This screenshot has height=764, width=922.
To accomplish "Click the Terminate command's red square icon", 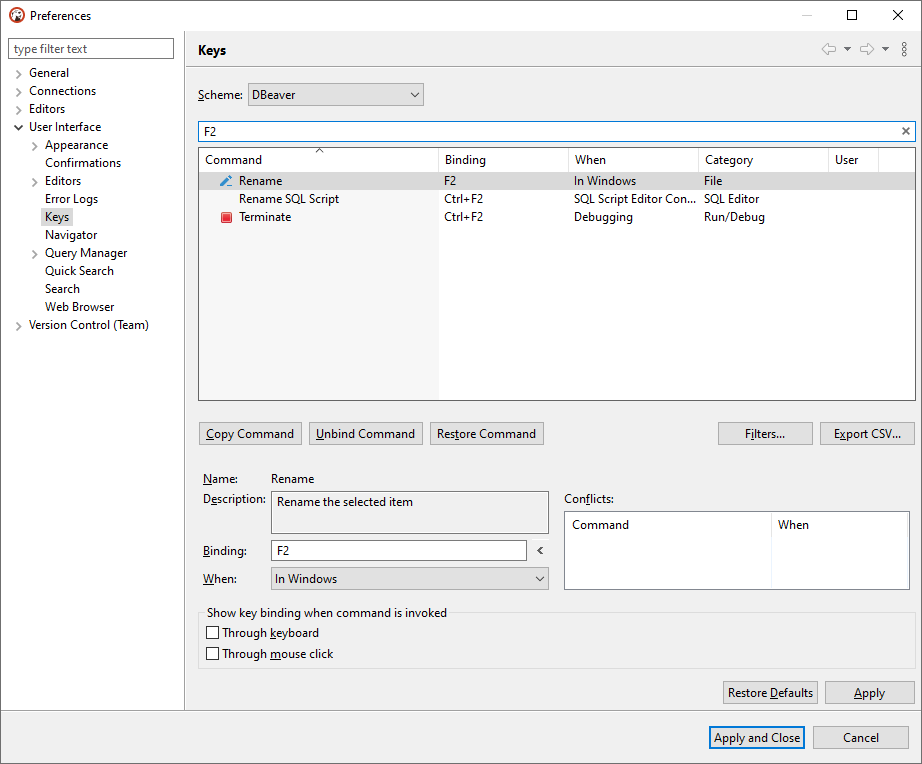I will tap(226, 217).
